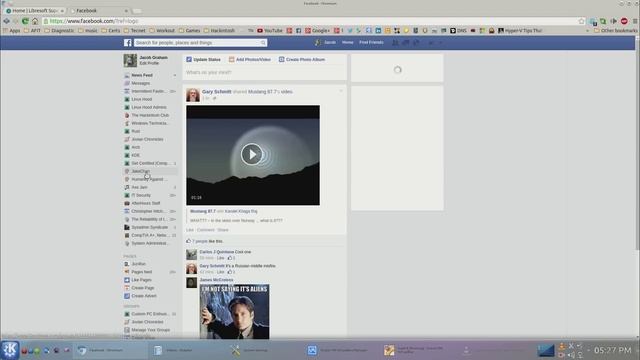Image resolution: width=640 pixels, height=360 pixels.
Task: Click the browser back arrow
Action: click(x=7, y=21)
